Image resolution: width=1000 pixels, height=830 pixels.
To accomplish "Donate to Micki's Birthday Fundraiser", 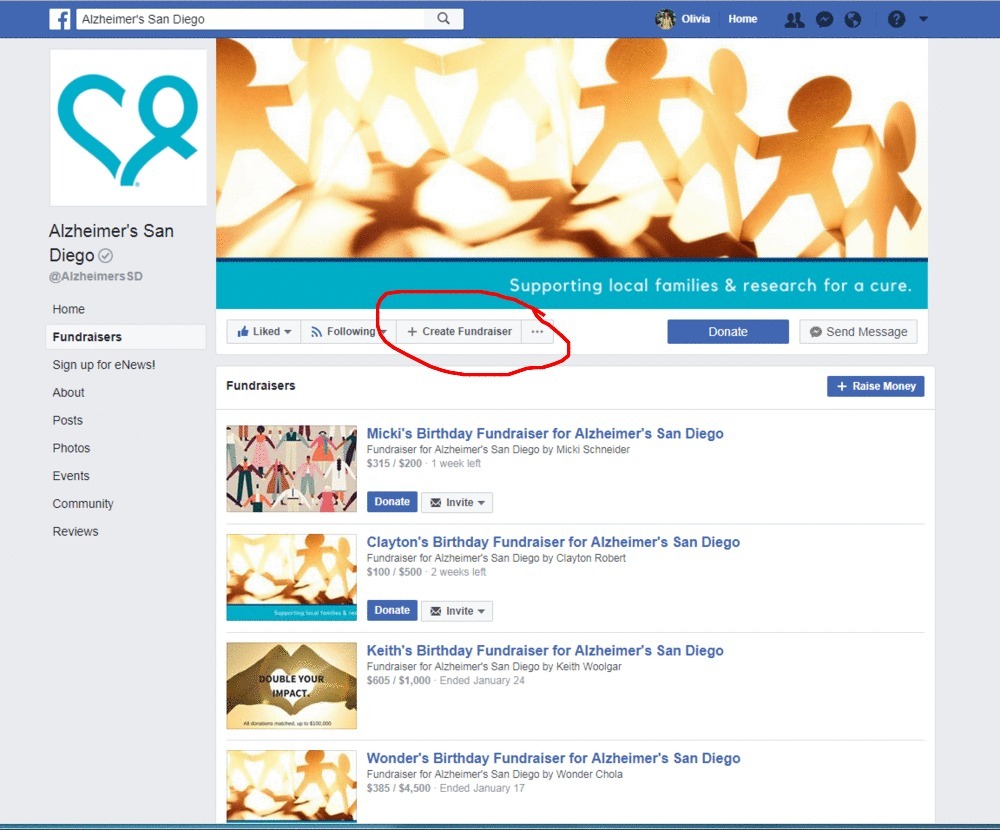I will [x=392, y=502].
